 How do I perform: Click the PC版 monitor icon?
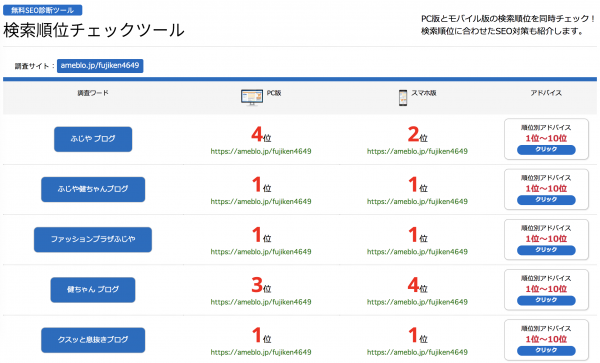pos(252,97)
